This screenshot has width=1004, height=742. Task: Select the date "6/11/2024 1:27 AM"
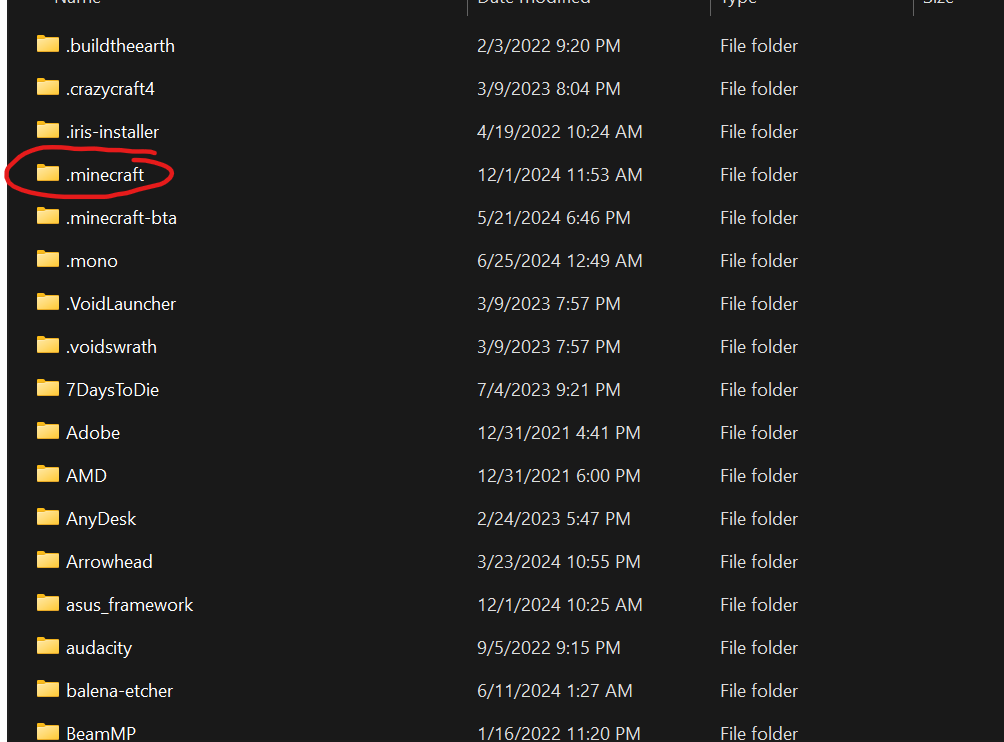(555, 691)
